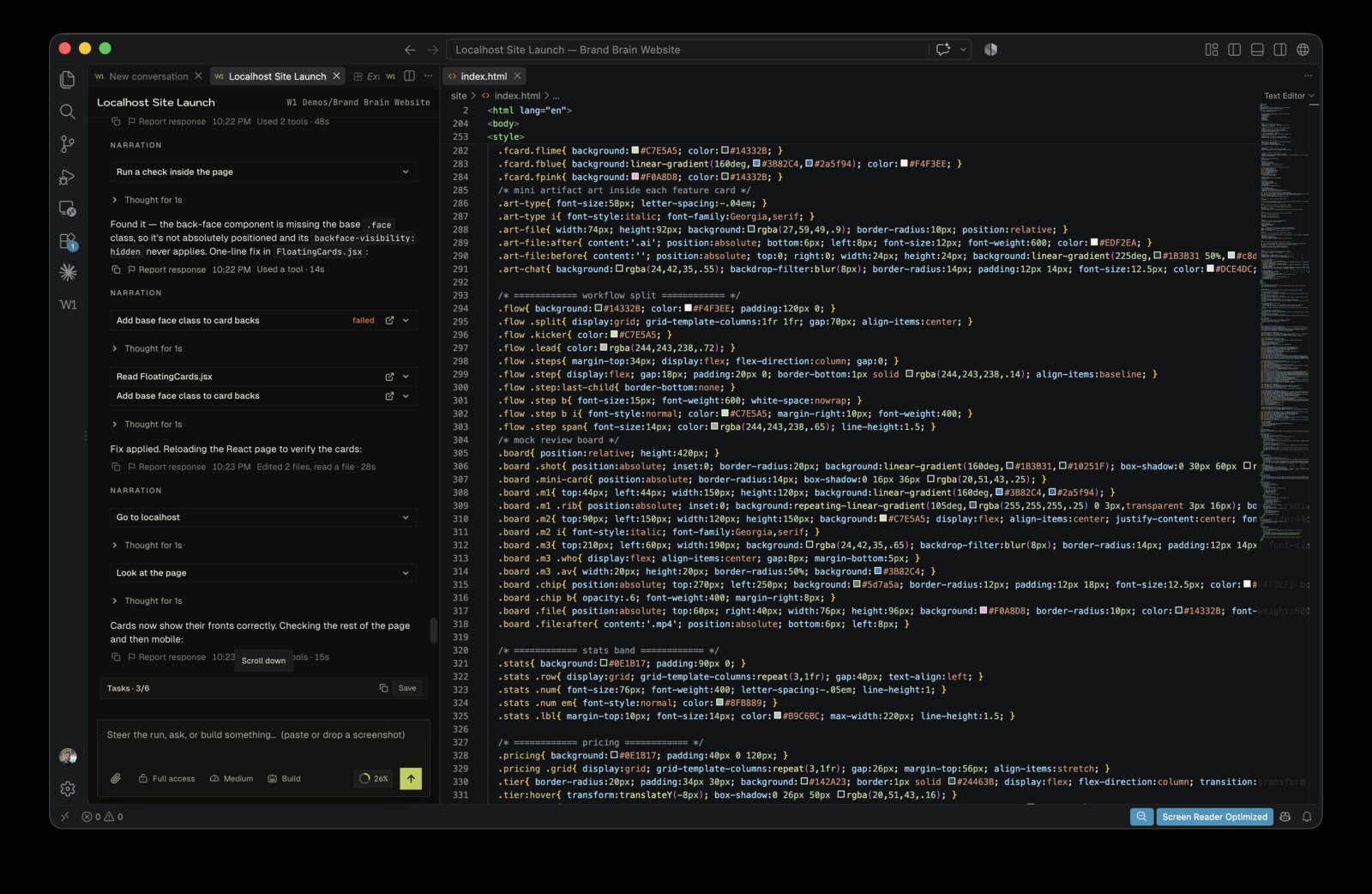Go back using the left arrow in title bar
Screen dimensions: 1372x894
pyautogui.click(x=410, y=50)
